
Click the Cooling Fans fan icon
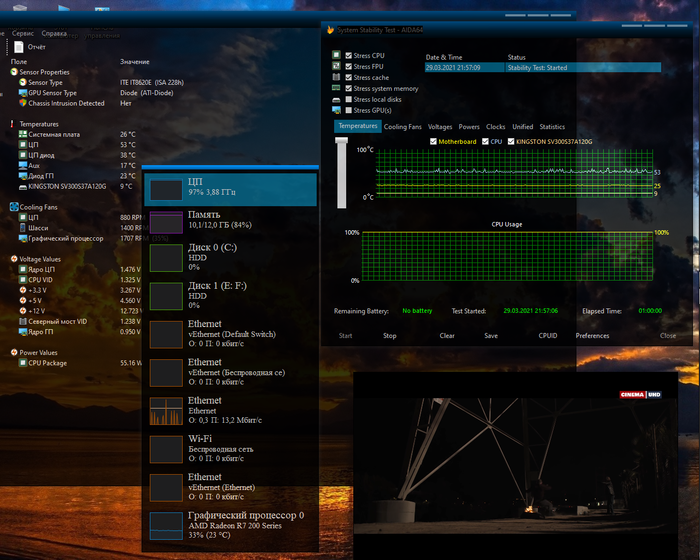click(14, 207)
